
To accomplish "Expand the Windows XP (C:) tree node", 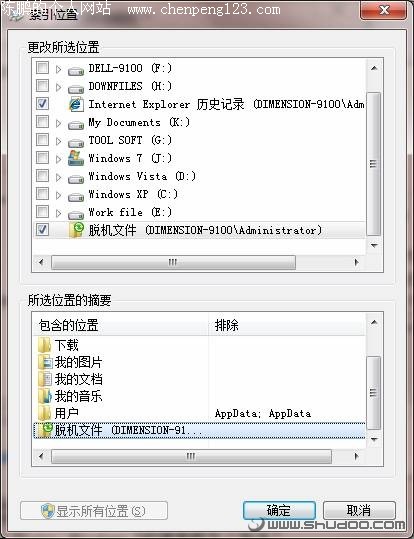I will point(58,195).
